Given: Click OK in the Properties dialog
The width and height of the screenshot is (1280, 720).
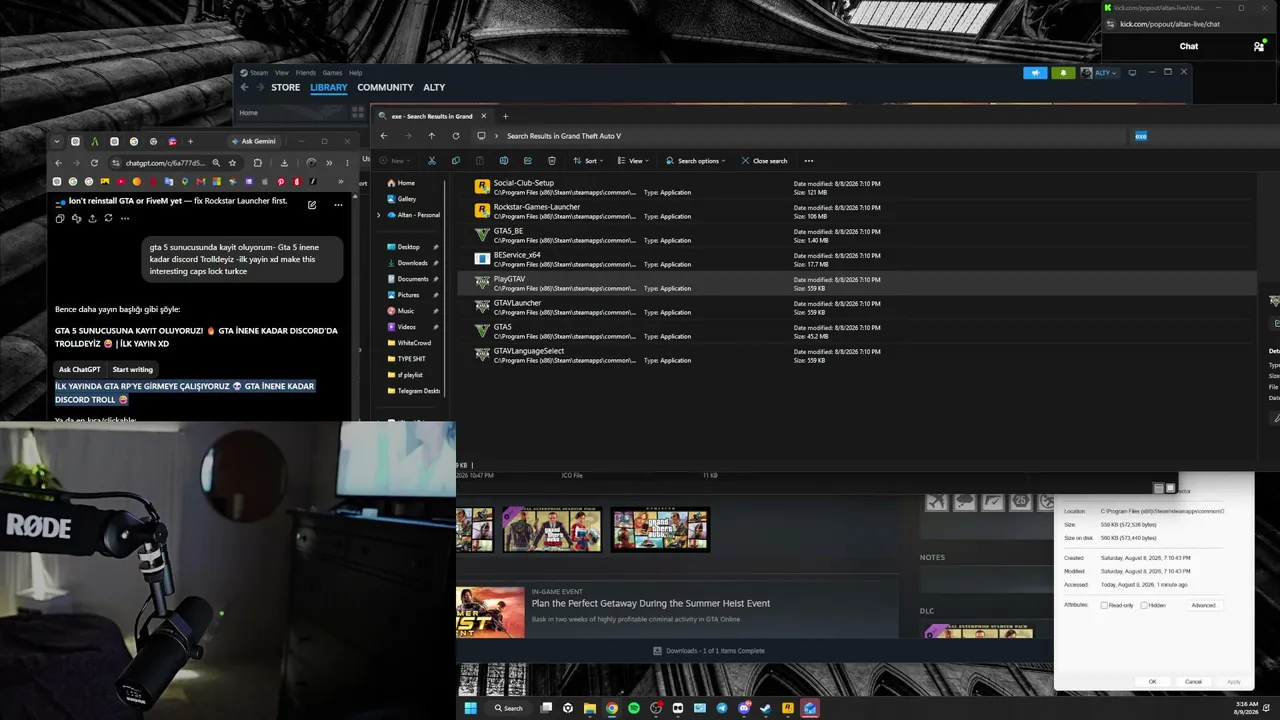Looking at the screenshot, I should pyautogui.click(x=1152, y=682).
